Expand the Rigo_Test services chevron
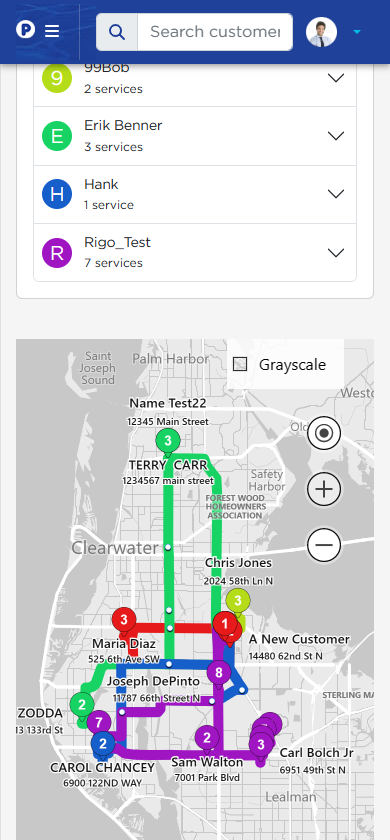Viewport: 390px width, 840px height. point(336,252)
